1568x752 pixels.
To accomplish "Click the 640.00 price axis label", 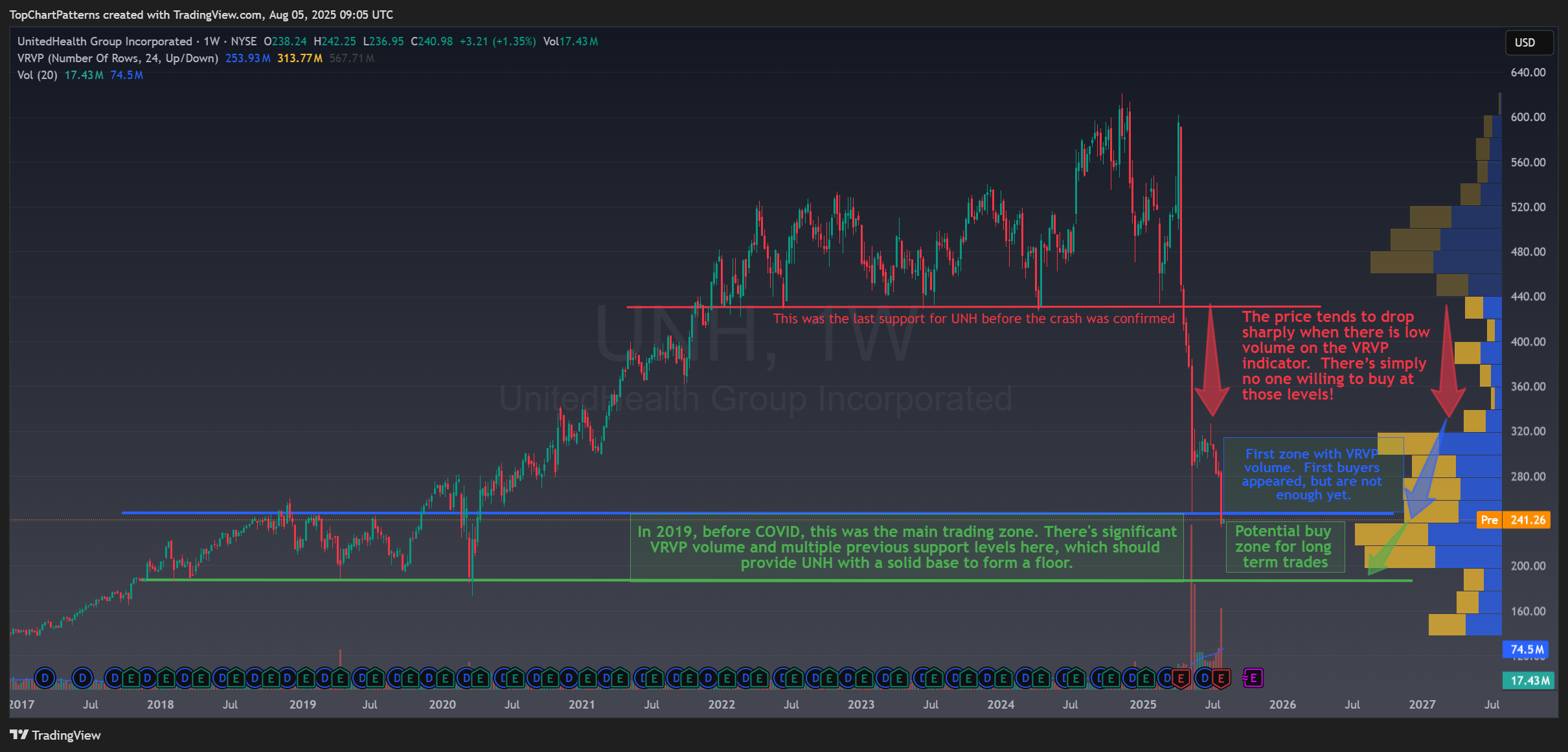I will click(x=1528, y=73).
